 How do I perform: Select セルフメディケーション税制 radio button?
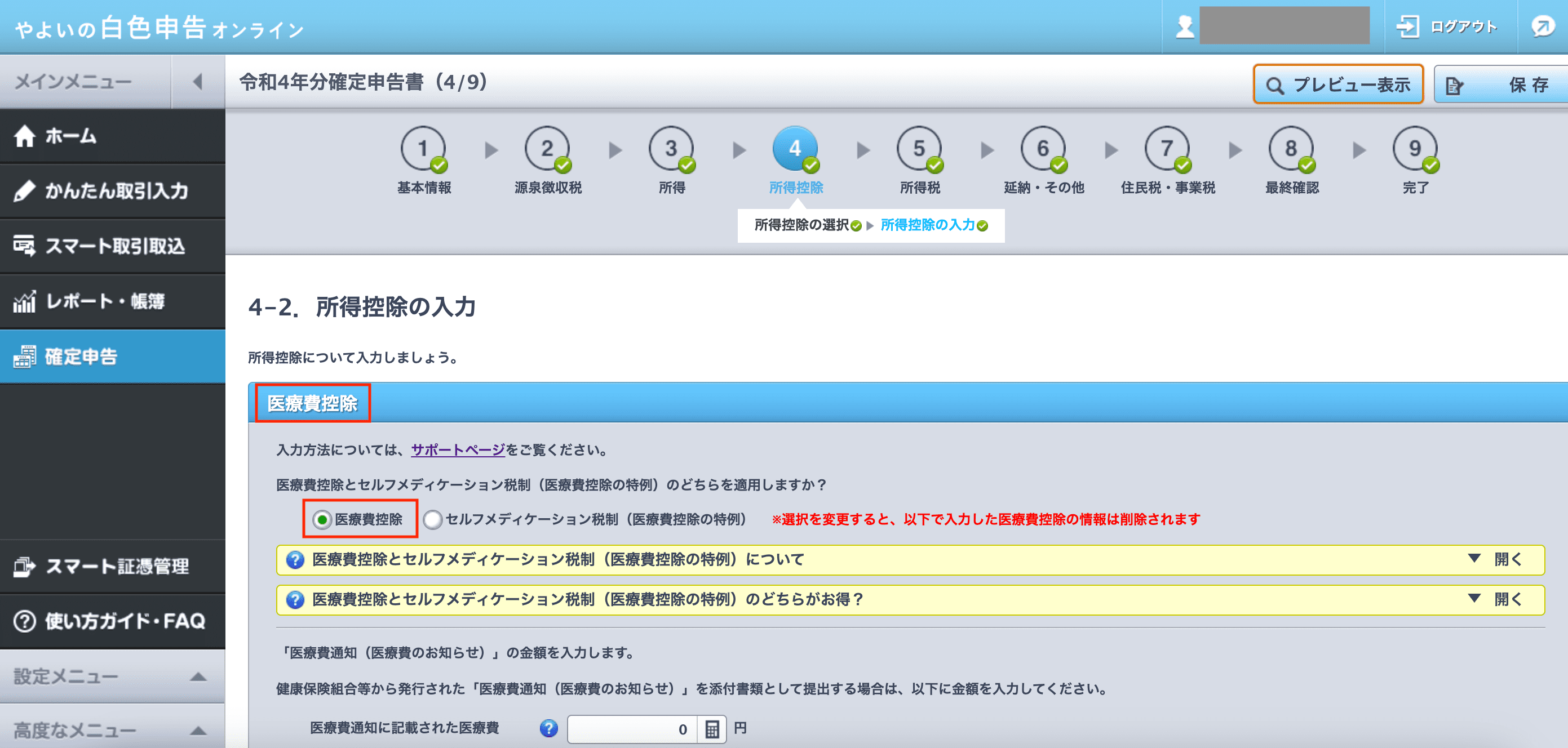pos(432,519)
